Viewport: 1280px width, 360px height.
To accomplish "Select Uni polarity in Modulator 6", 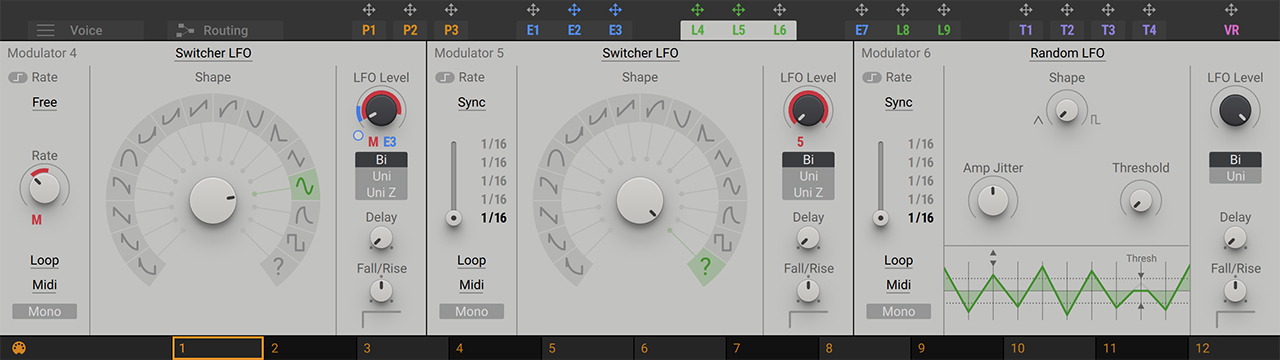I will [x=1235, y=176].
